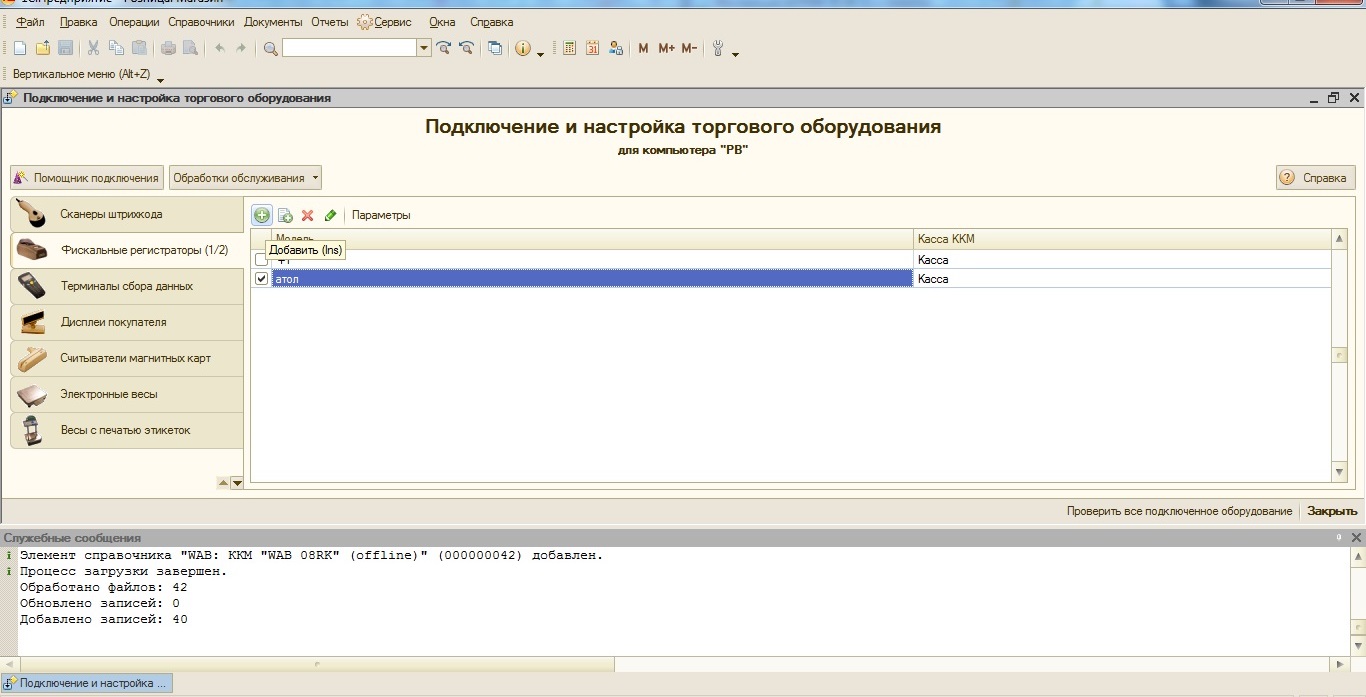This screenshot has width=1366, height=697.
Task: Click the Касса cell in the атол row
Action: 1122,279
